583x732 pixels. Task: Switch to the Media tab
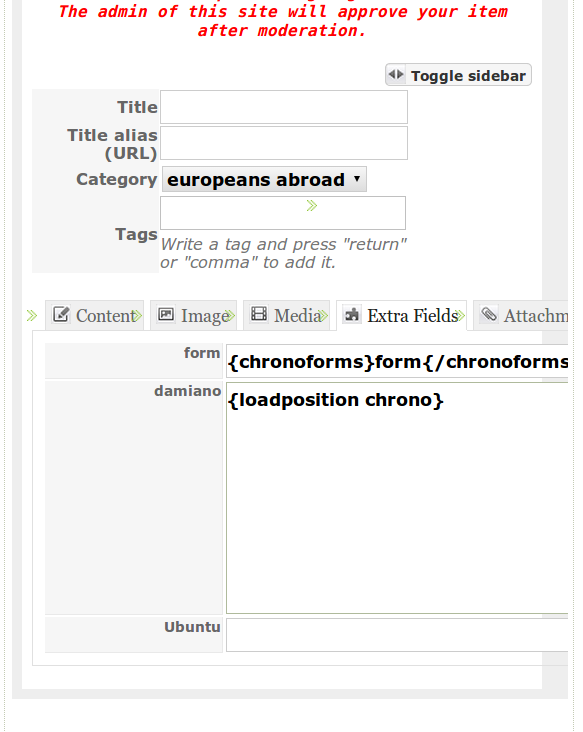coord(286,316)
